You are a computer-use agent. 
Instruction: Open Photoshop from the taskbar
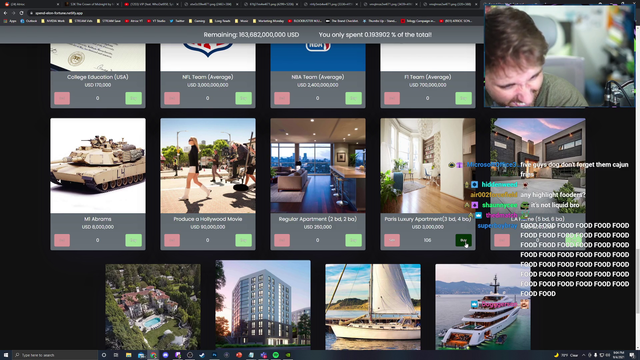tap(214, 355)
